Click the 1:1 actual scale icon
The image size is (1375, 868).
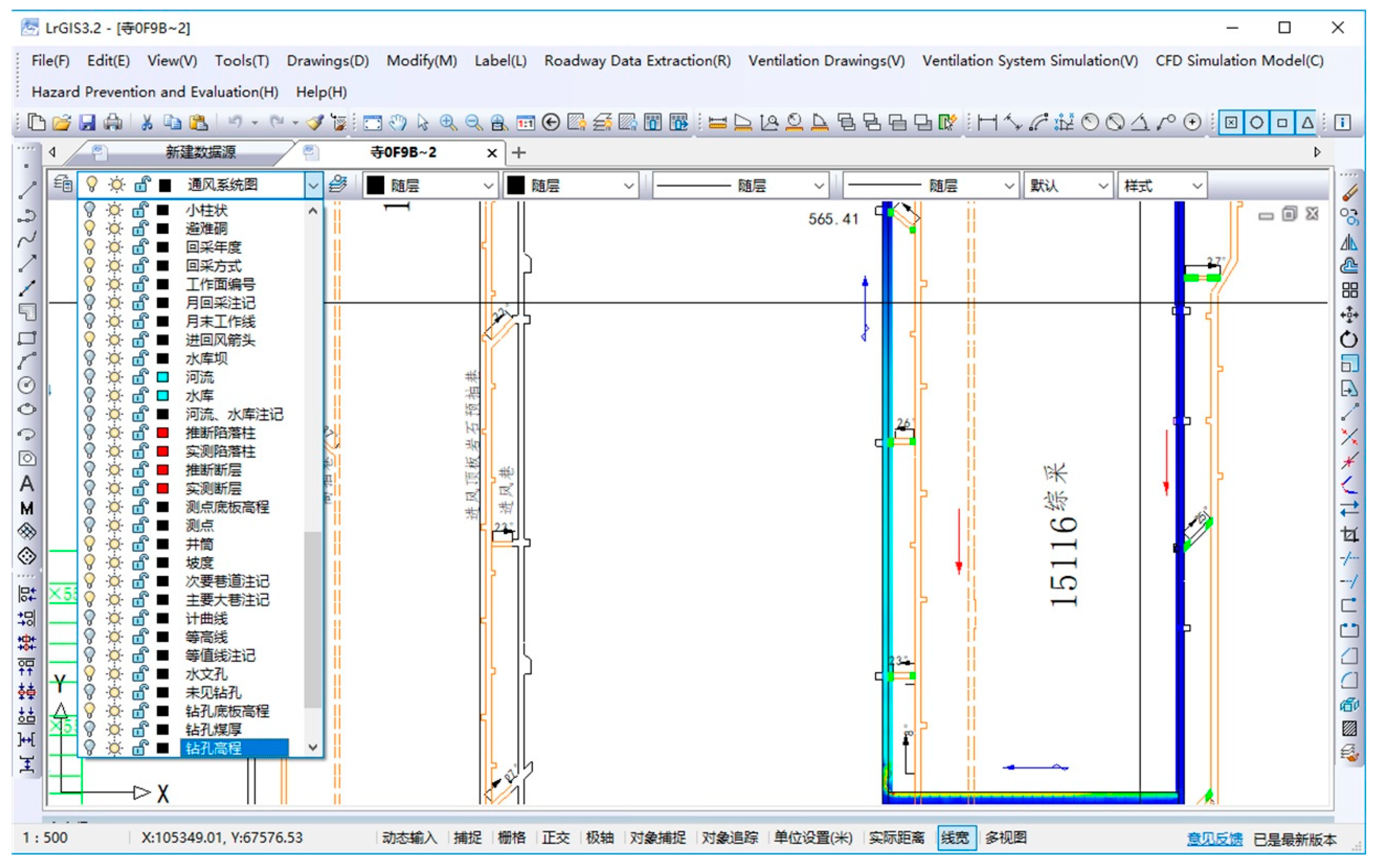(x=525, y=122)
